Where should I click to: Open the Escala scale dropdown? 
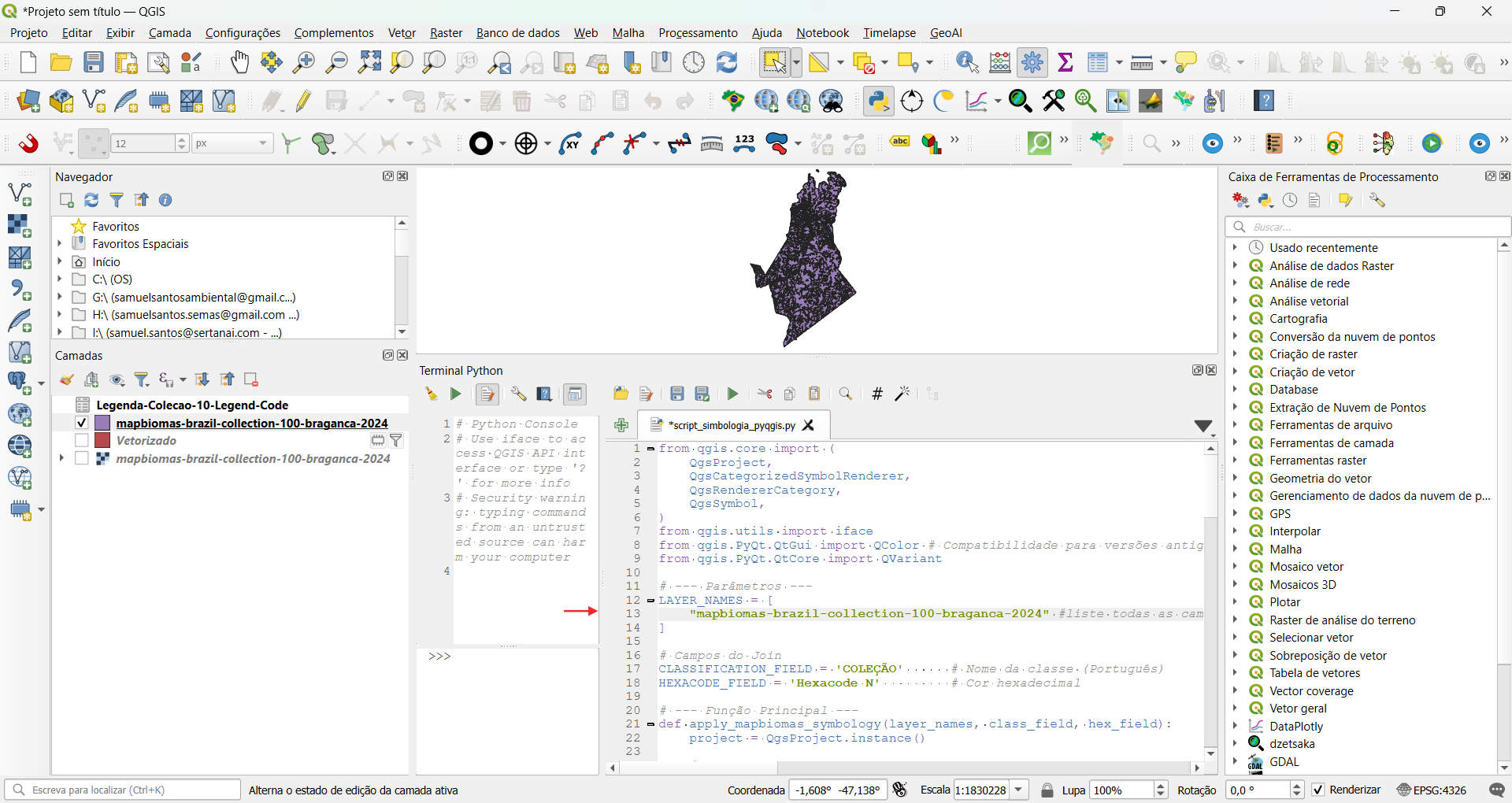point(1020,790)
